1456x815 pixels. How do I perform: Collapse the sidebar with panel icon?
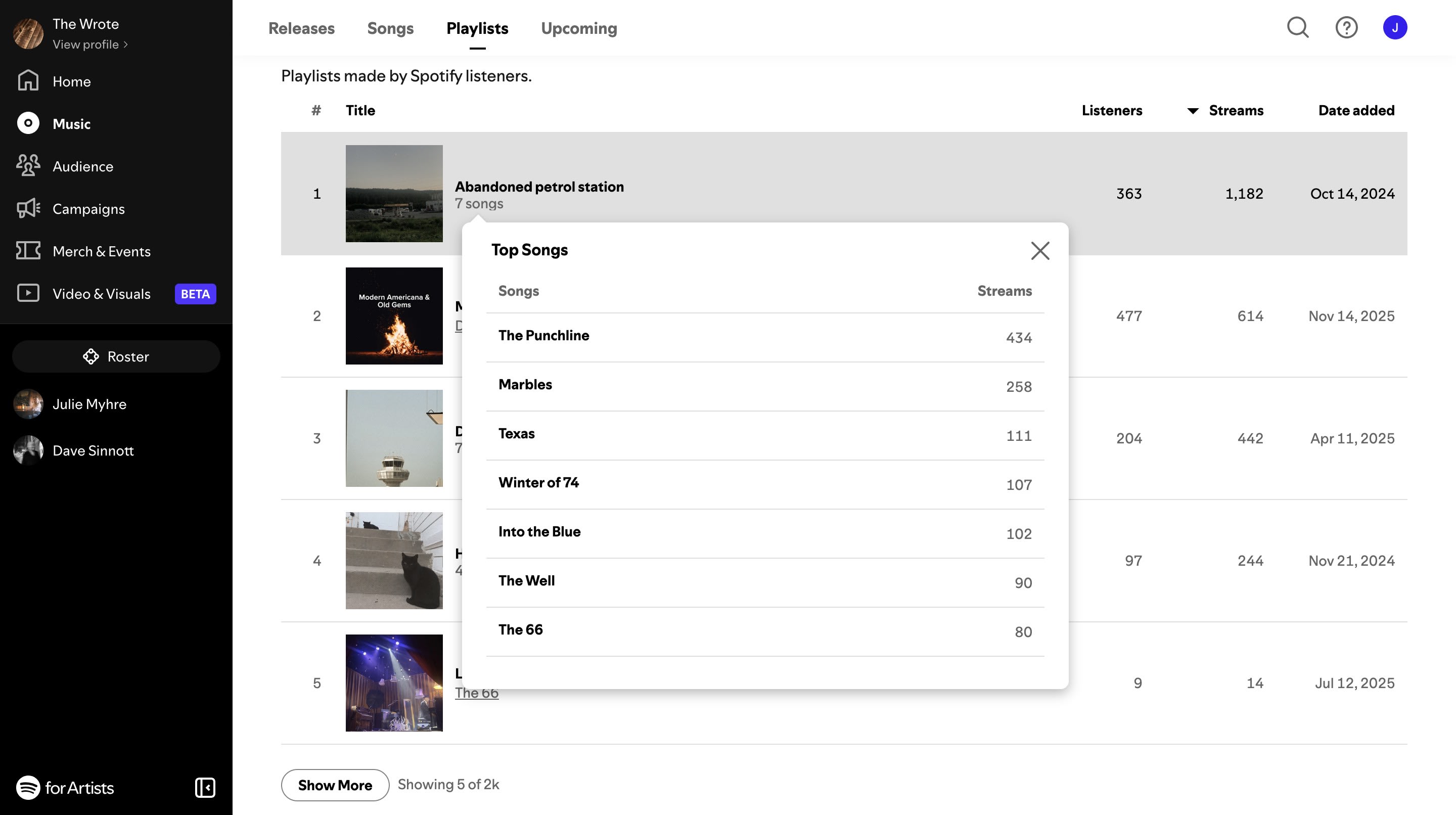(x=205, y=787)
